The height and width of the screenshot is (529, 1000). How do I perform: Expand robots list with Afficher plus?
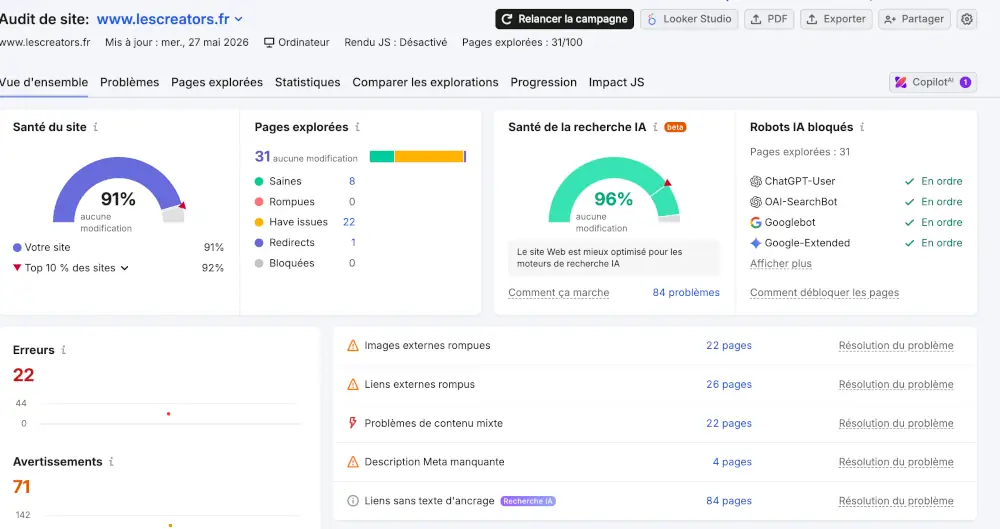point(781,264)
